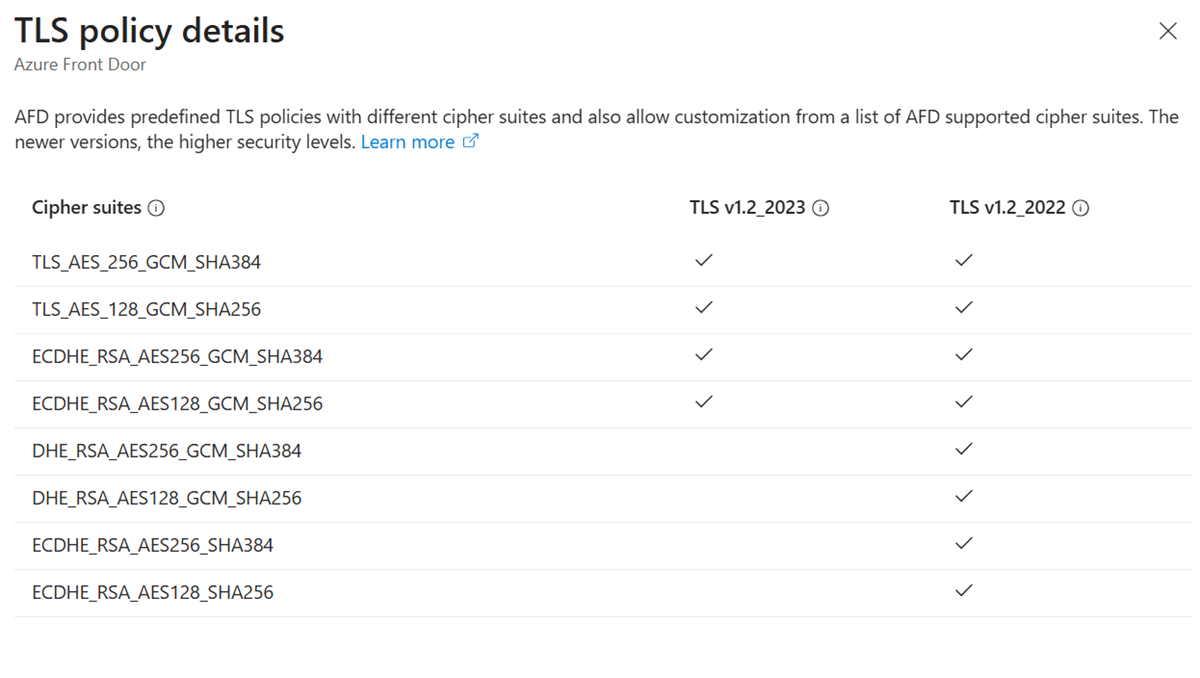
Task: Click the TLS v1.2_2022 checkmark for TLS_AES_256_GCM_SHA384
Action: click(963, 260)
